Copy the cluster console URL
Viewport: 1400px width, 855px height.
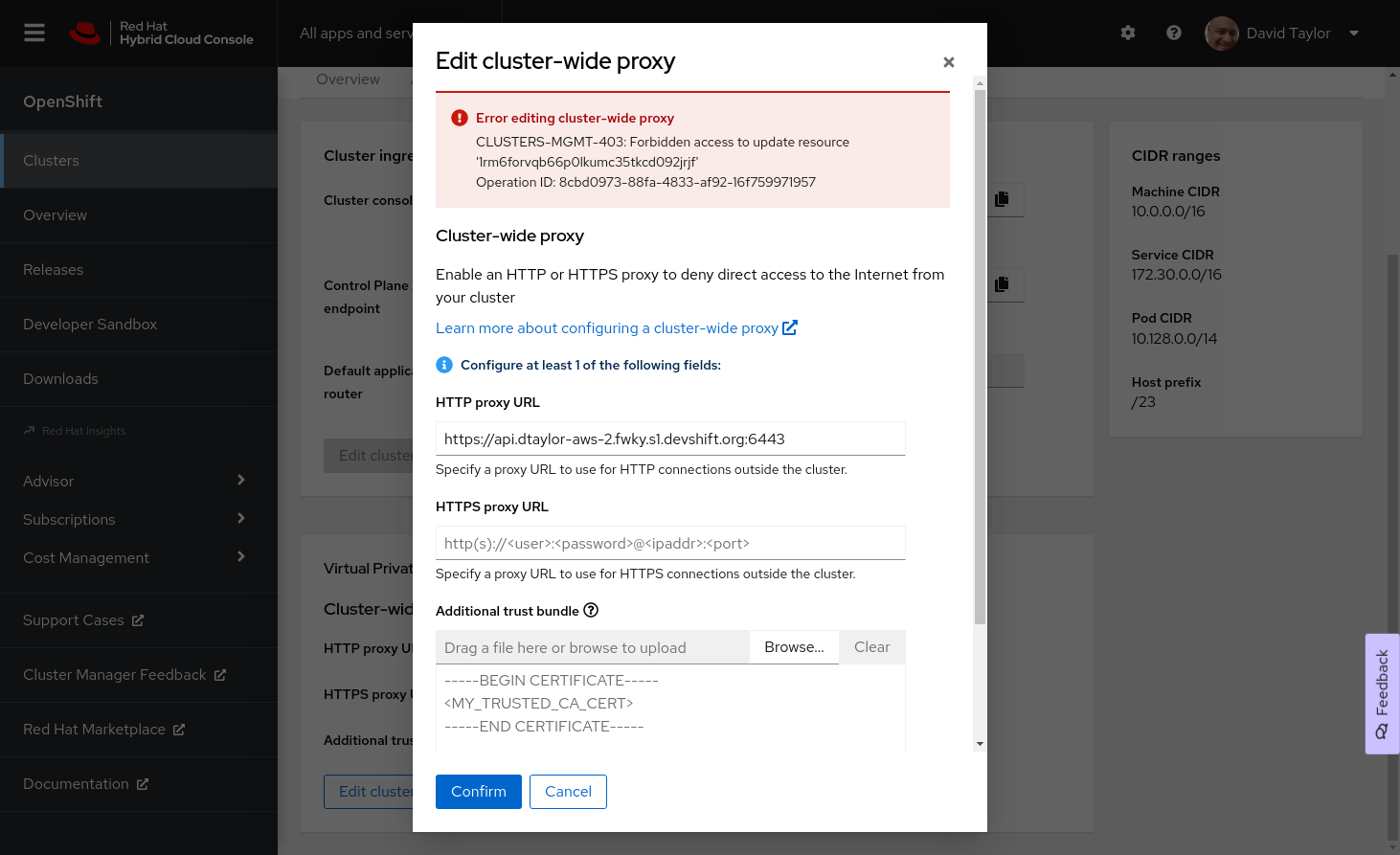1002,199
